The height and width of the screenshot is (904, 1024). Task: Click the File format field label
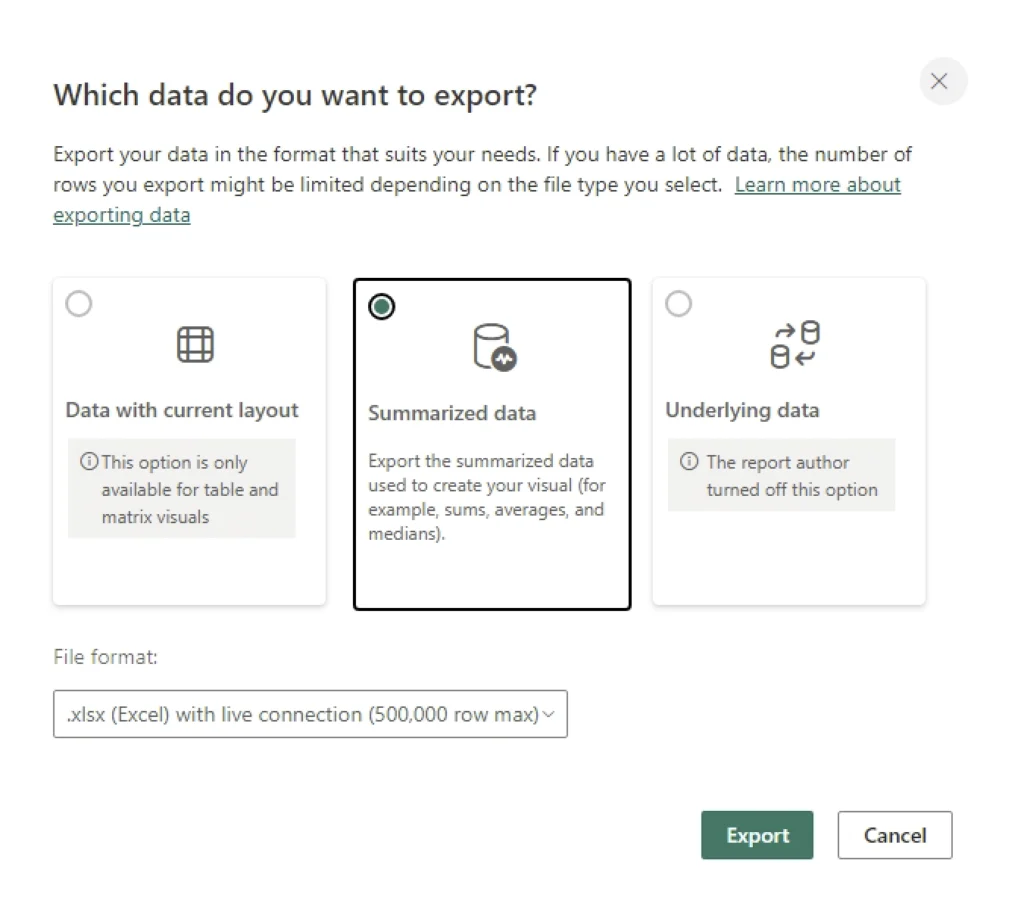[105, 657]
